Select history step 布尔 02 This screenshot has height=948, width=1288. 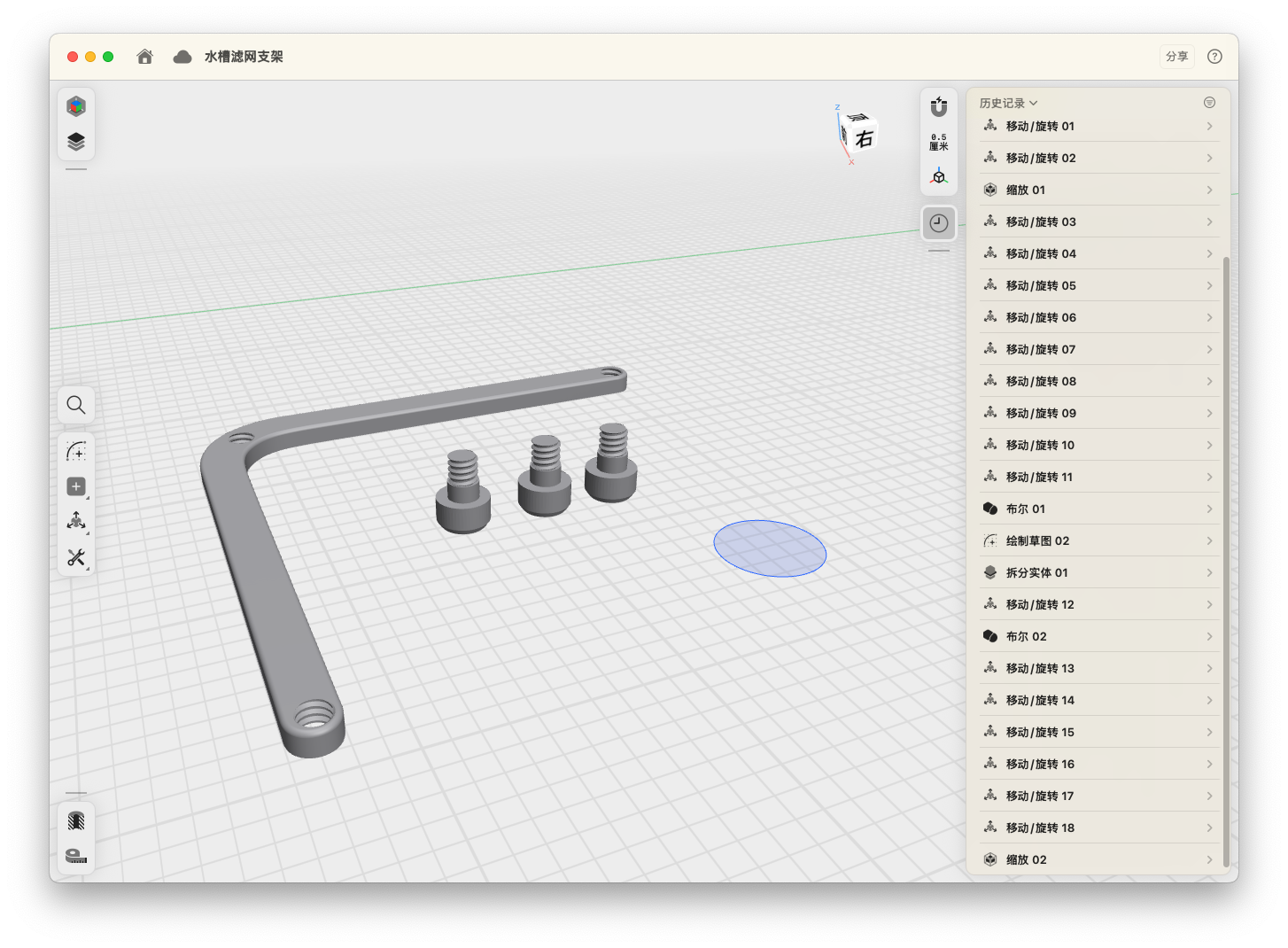click(1099, 636)
